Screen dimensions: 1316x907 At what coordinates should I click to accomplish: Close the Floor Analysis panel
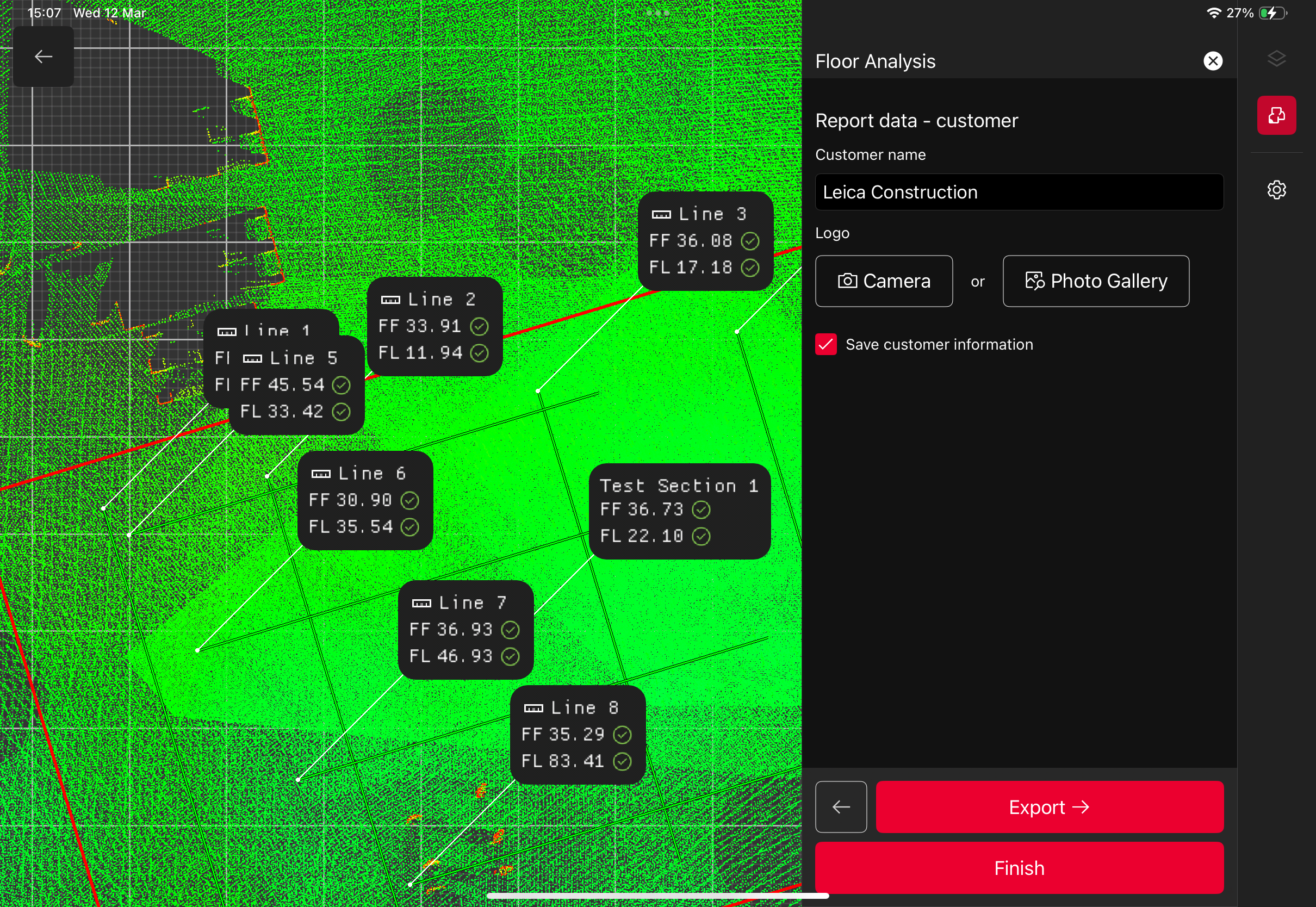1213,61
